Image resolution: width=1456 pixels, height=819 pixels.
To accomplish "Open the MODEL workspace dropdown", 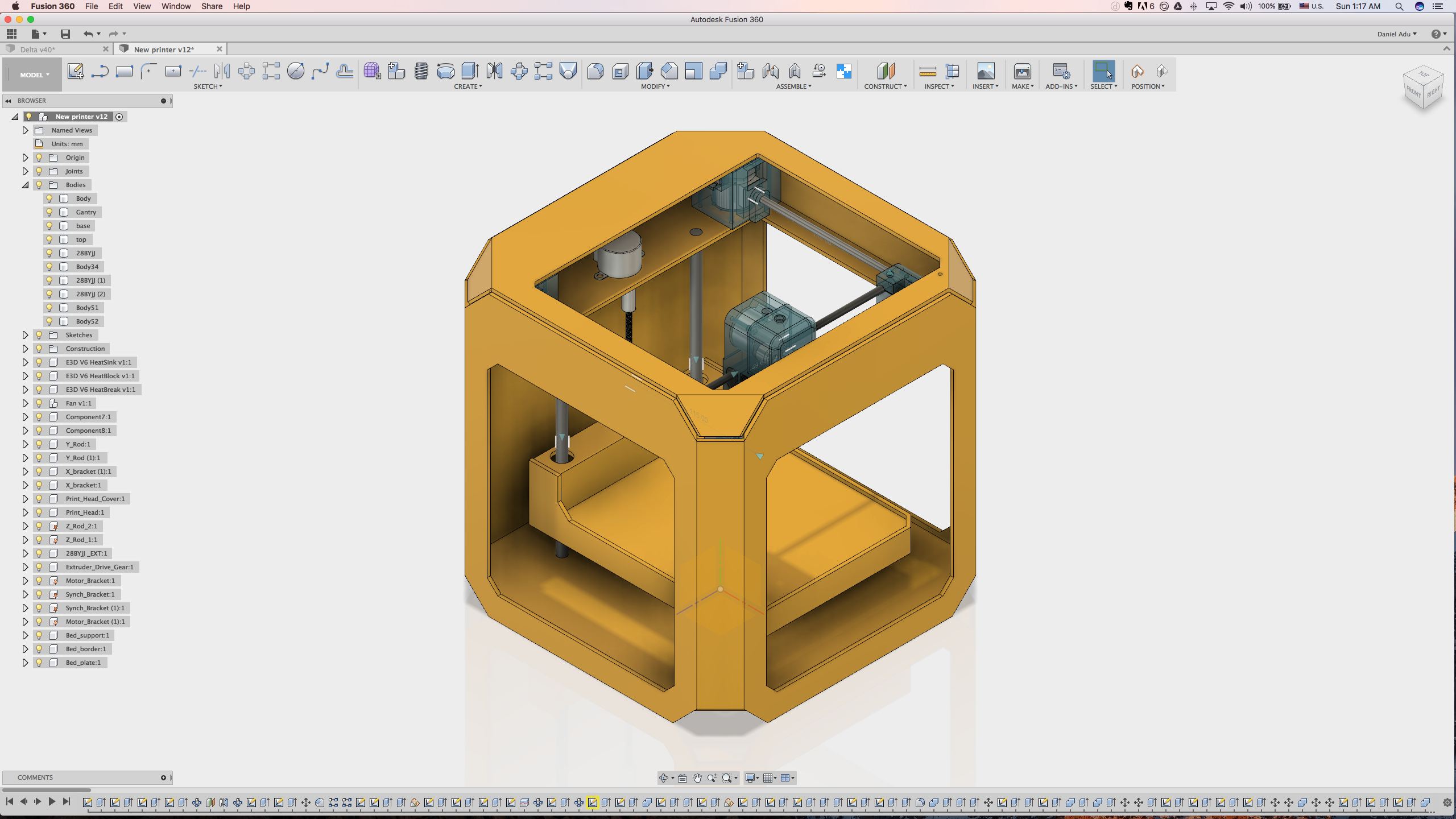I will click(34, 75).
